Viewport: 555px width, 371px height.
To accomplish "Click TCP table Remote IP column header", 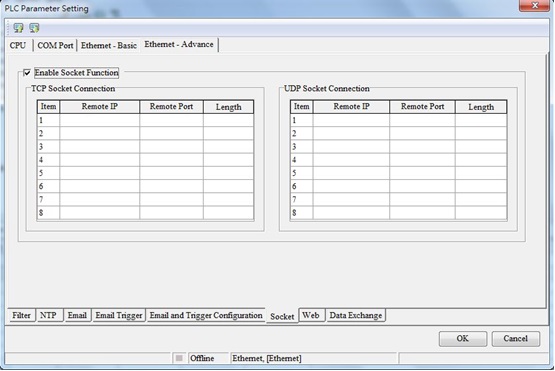I will [x=100, y=107].
